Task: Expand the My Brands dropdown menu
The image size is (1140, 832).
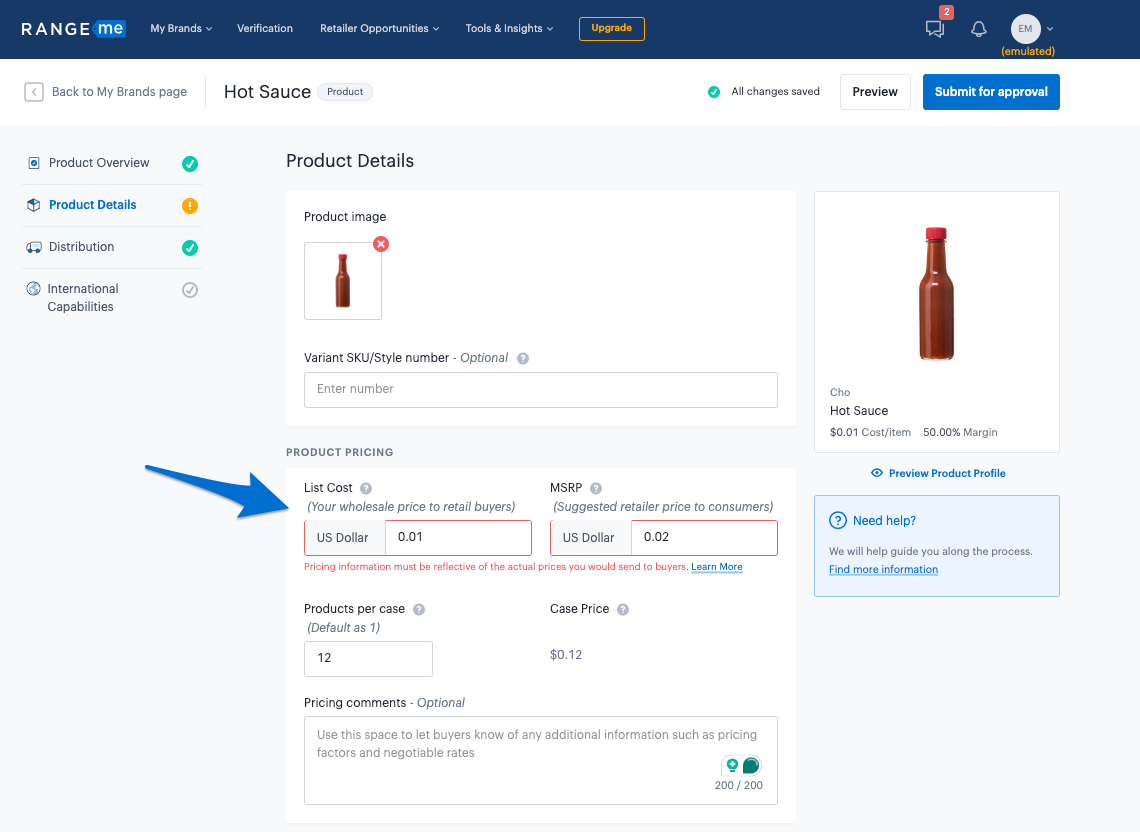Action: 181,28
